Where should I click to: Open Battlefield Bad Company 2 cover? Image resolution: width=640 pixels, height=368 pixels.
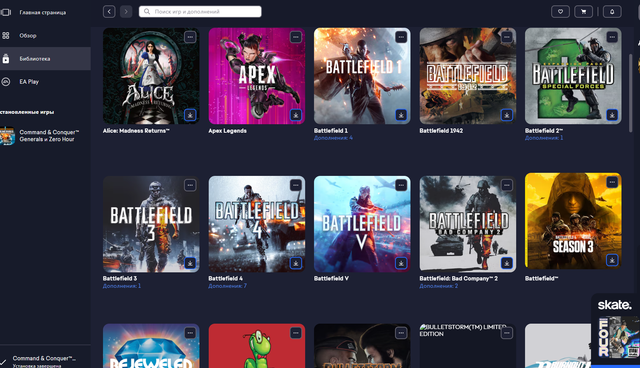[x=468, y=224]
